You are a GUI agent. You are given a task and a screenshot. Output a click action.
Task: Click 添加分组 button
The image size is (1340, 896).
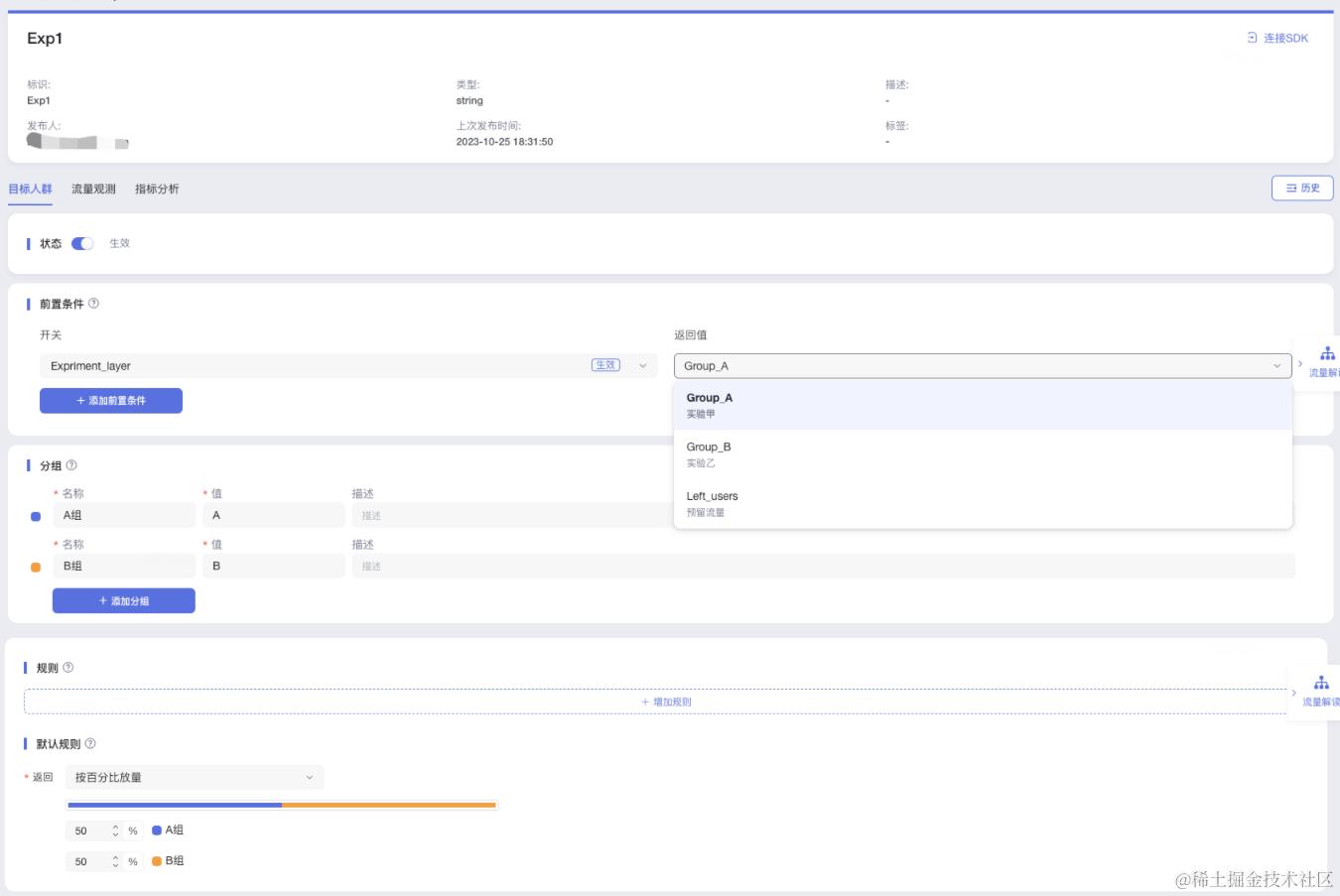tap(124, 600)
